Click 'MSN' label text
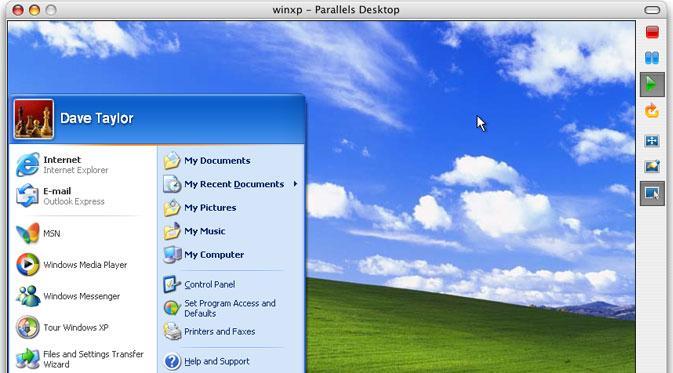 (52, 234)
